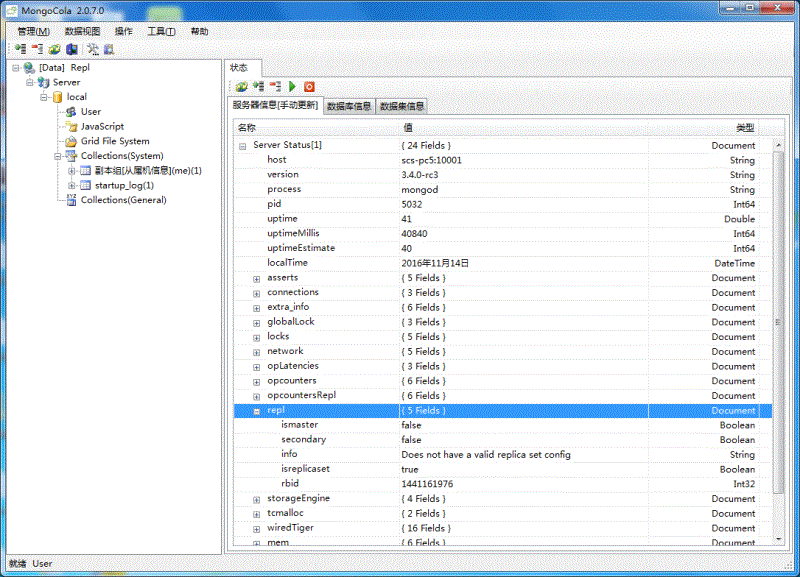Collapse the Collections(System) node
The width and height of the screenshot is (800, 577).
click(58, 156)
